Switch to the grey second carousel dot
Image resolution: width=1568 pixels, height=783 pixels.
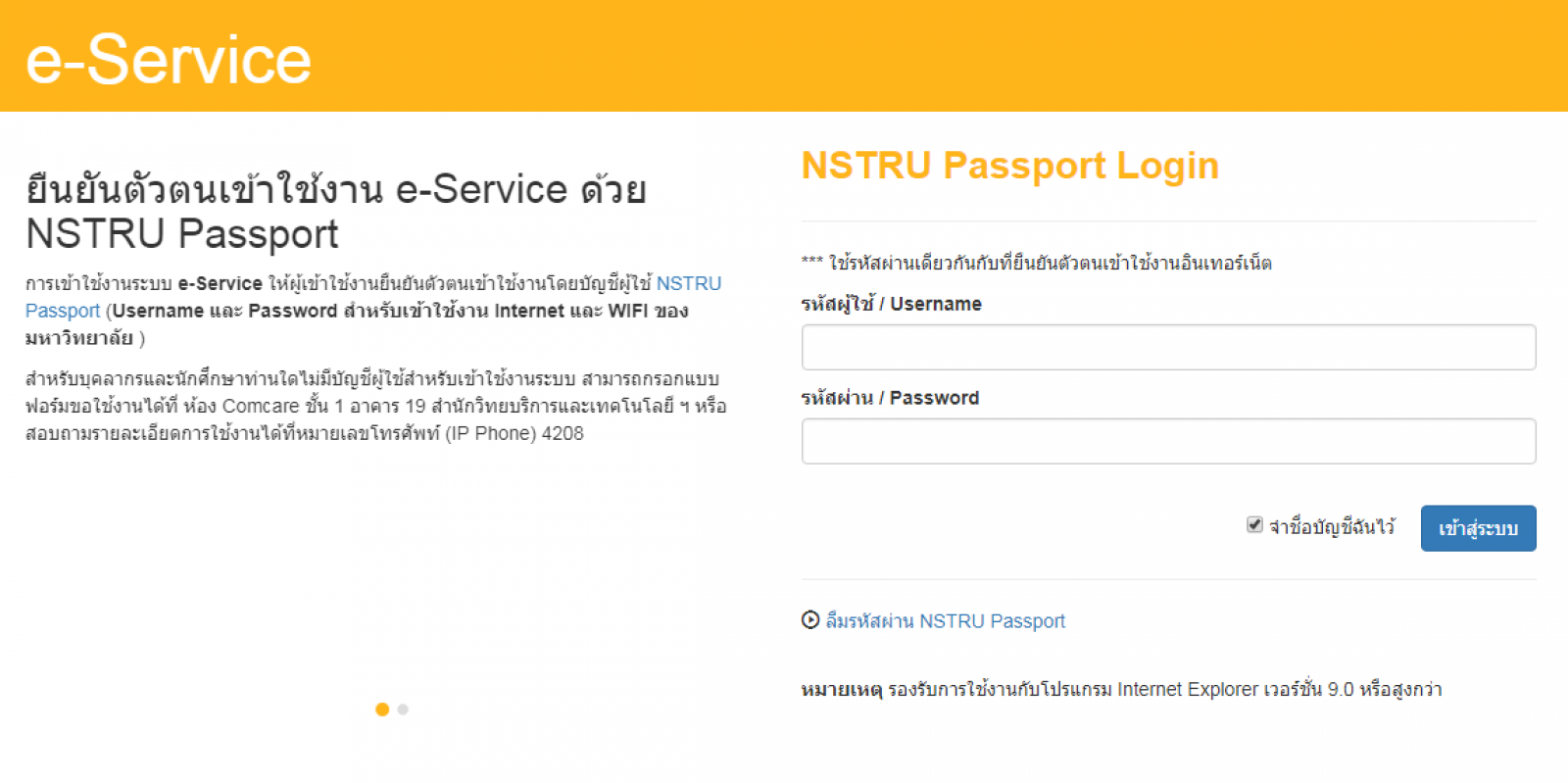click(x=403, y=710)
